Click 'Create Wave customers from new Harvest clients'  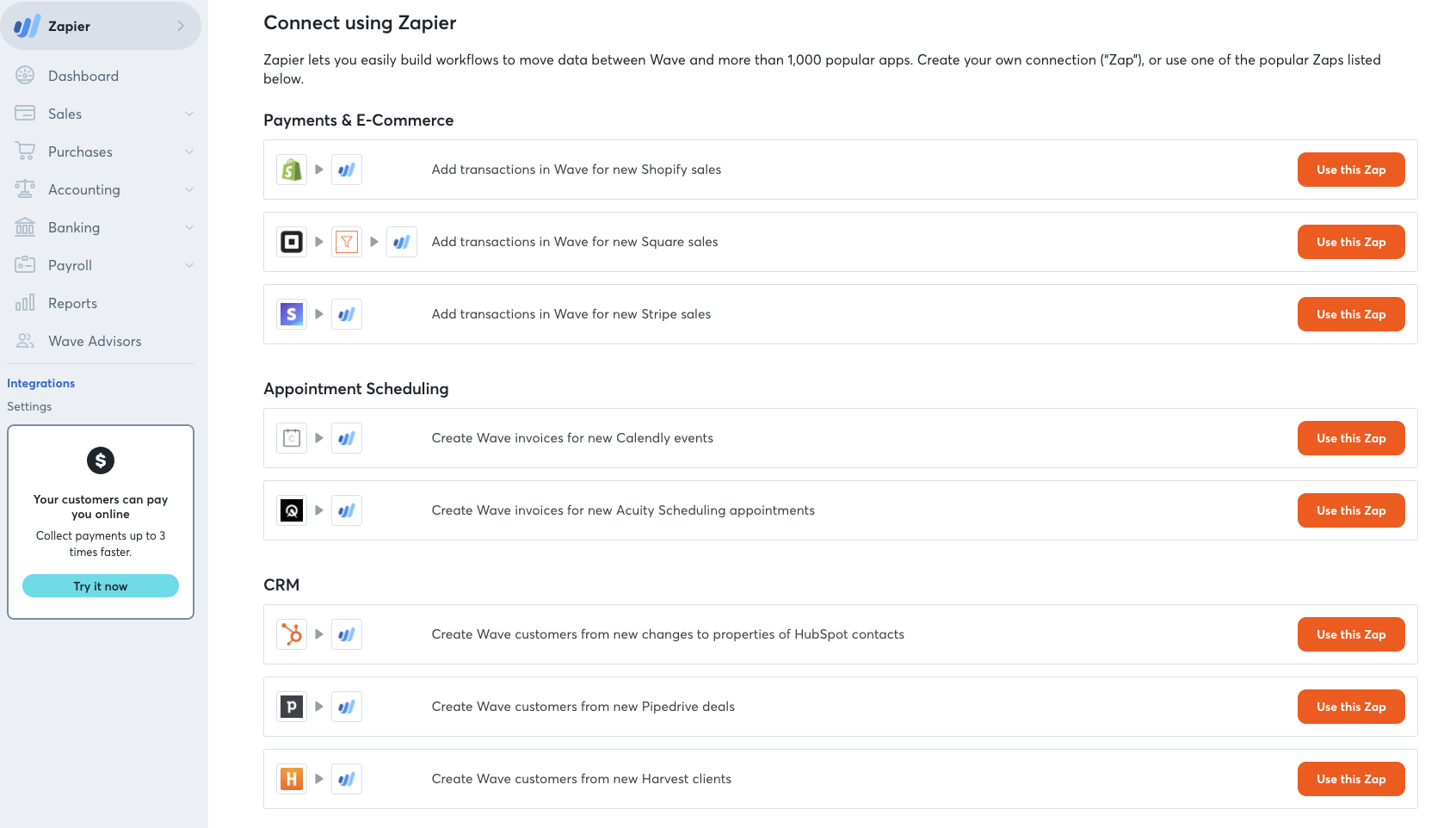[582, 779]
